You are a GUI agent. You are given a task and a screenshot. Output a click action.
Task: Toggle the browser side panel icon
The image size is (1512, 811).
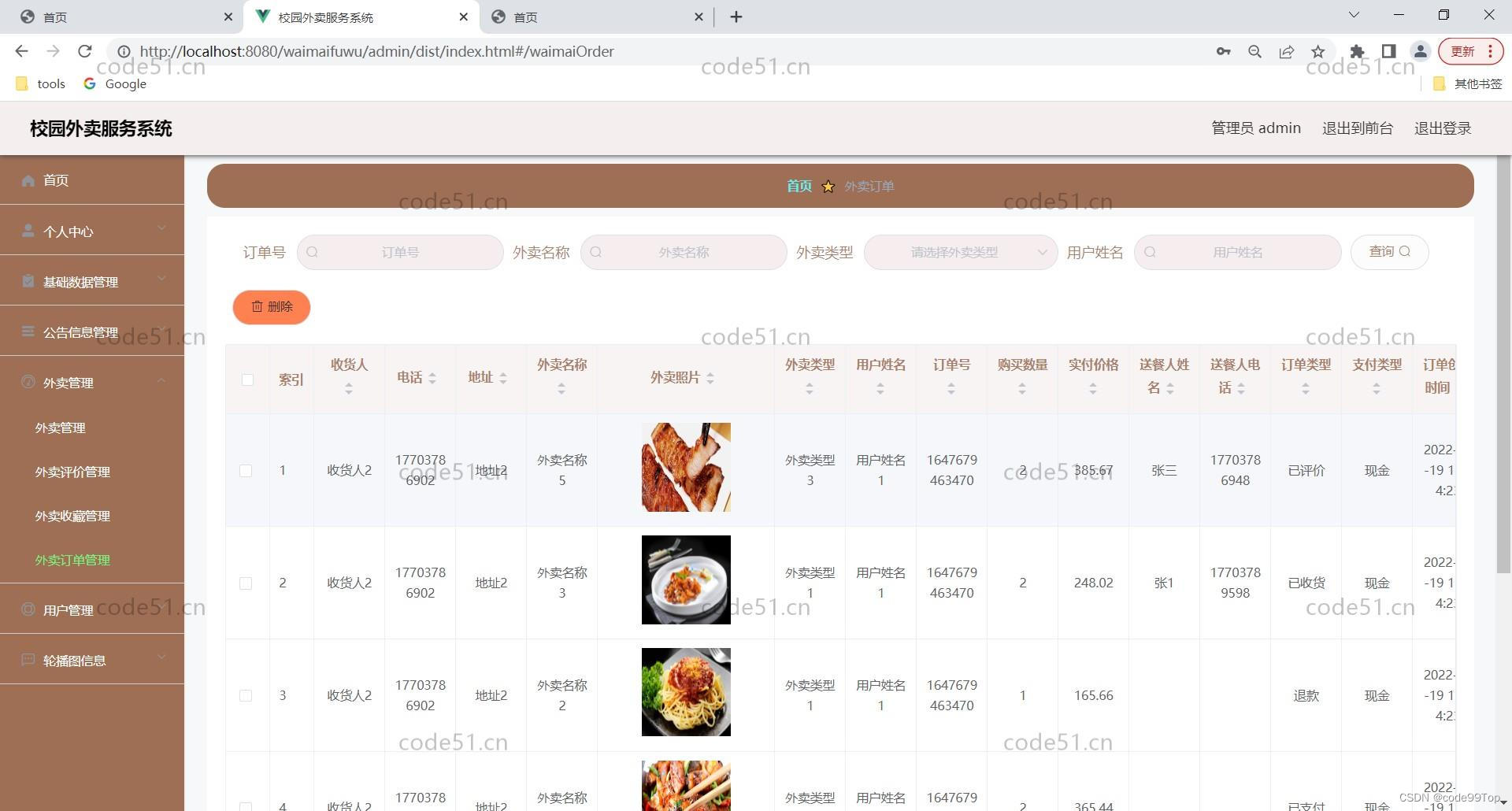pyautogui.click(x=1388, y=51)
